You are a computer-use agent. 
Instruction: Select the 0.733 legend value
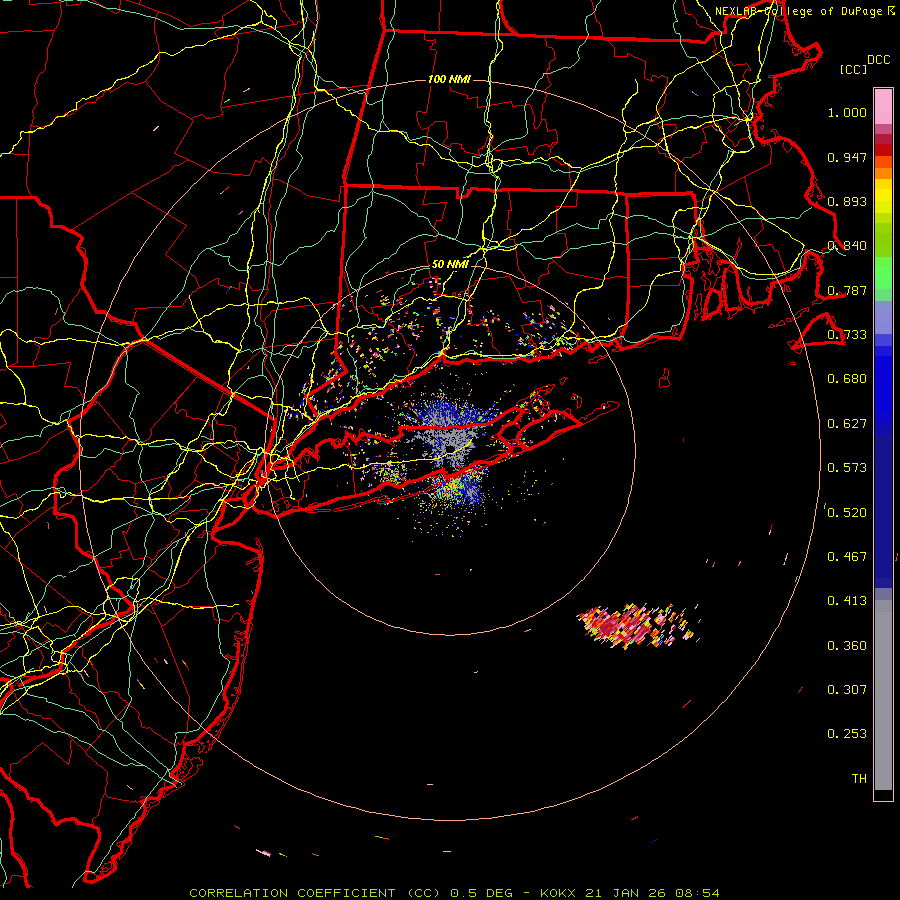click(x=847, y=335)
